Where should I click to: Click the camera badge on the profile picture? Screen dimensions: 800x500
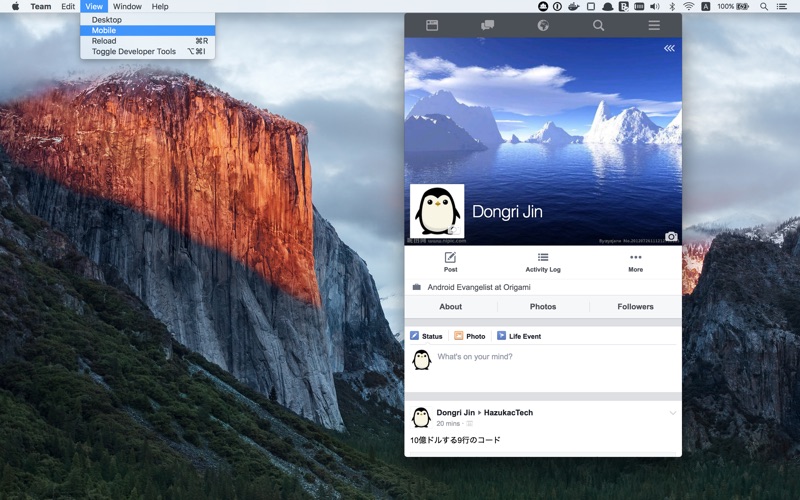click(455, 230)
